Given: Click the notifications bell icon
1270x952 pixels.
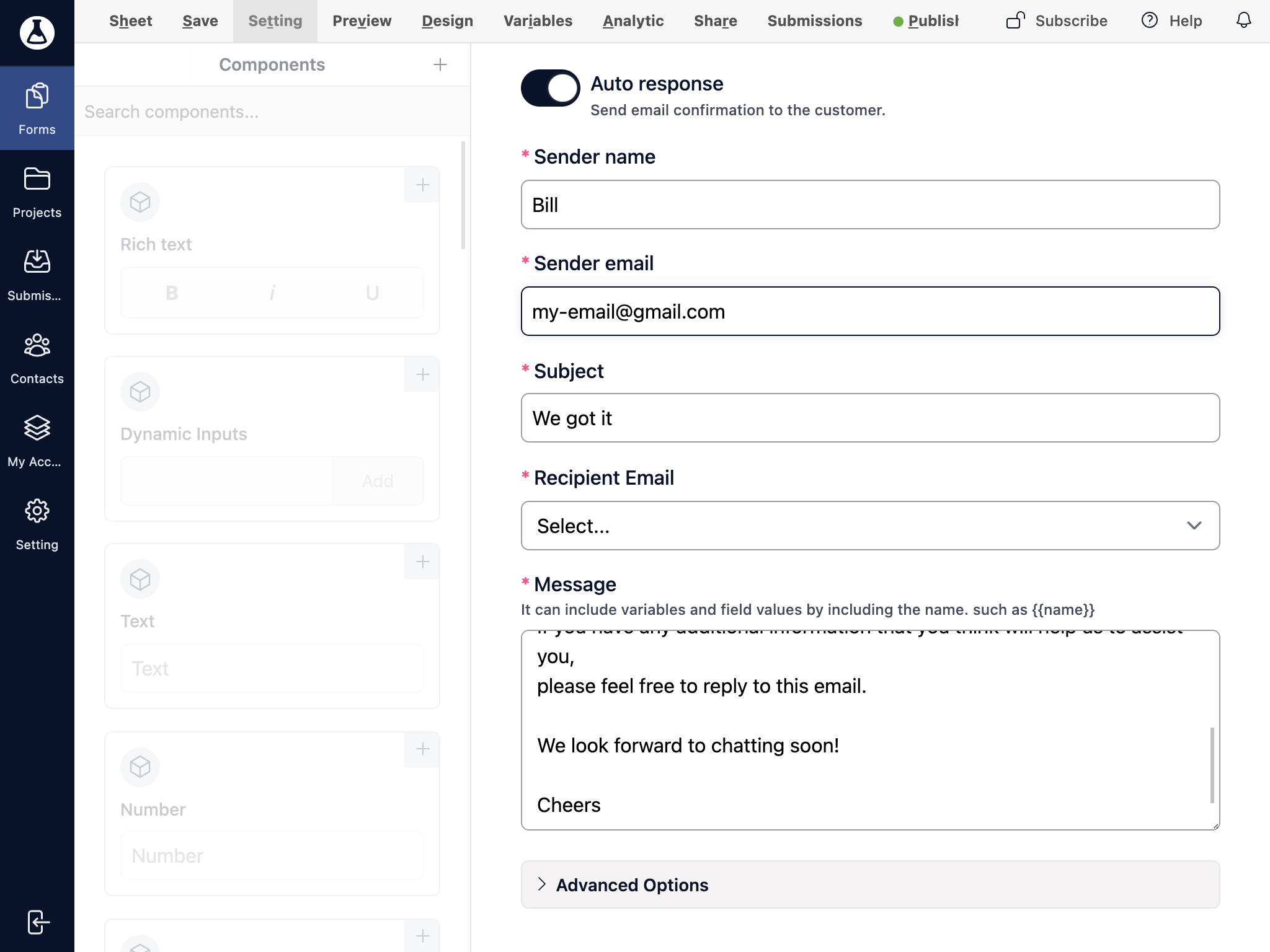Looking at the screenshot, I should (x=1243, y=20).
